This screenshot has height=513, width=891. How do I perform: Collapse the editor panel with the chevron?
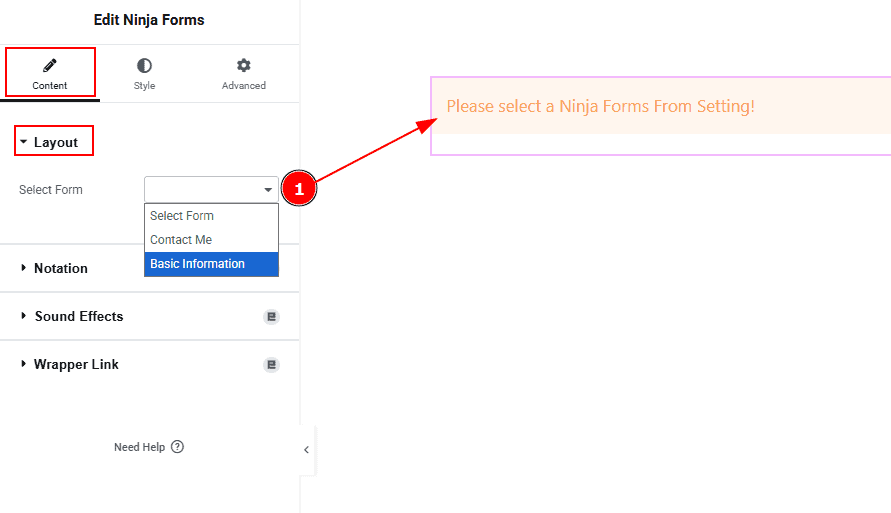[x=306, y=450]
